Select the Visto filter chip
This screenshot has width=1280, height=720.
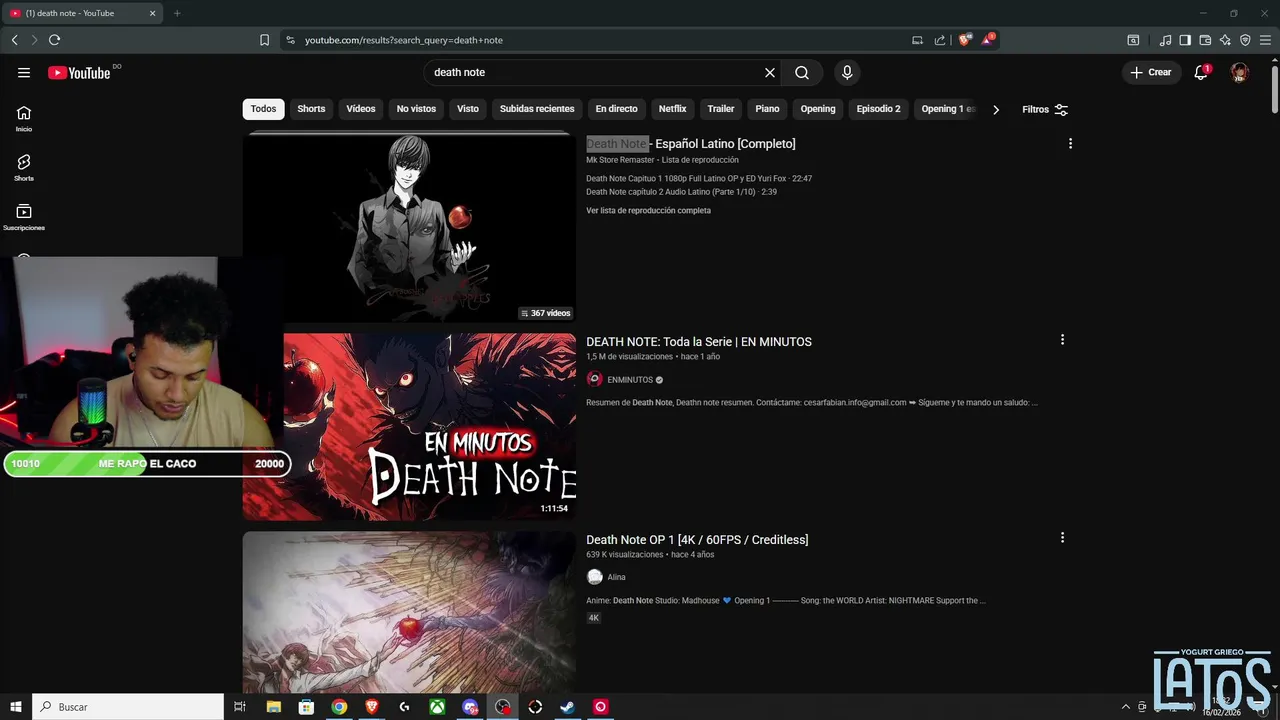click(468, 109)
